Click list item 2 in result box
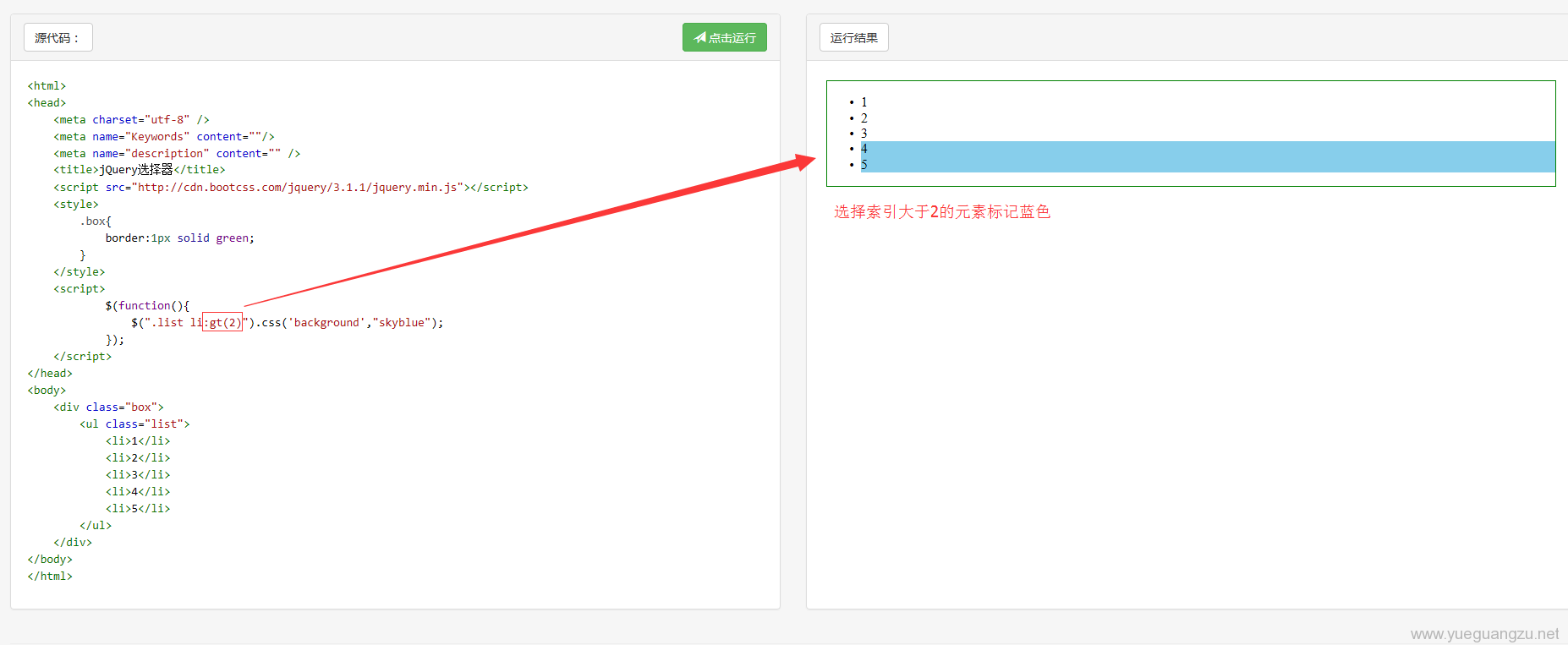 863,118
